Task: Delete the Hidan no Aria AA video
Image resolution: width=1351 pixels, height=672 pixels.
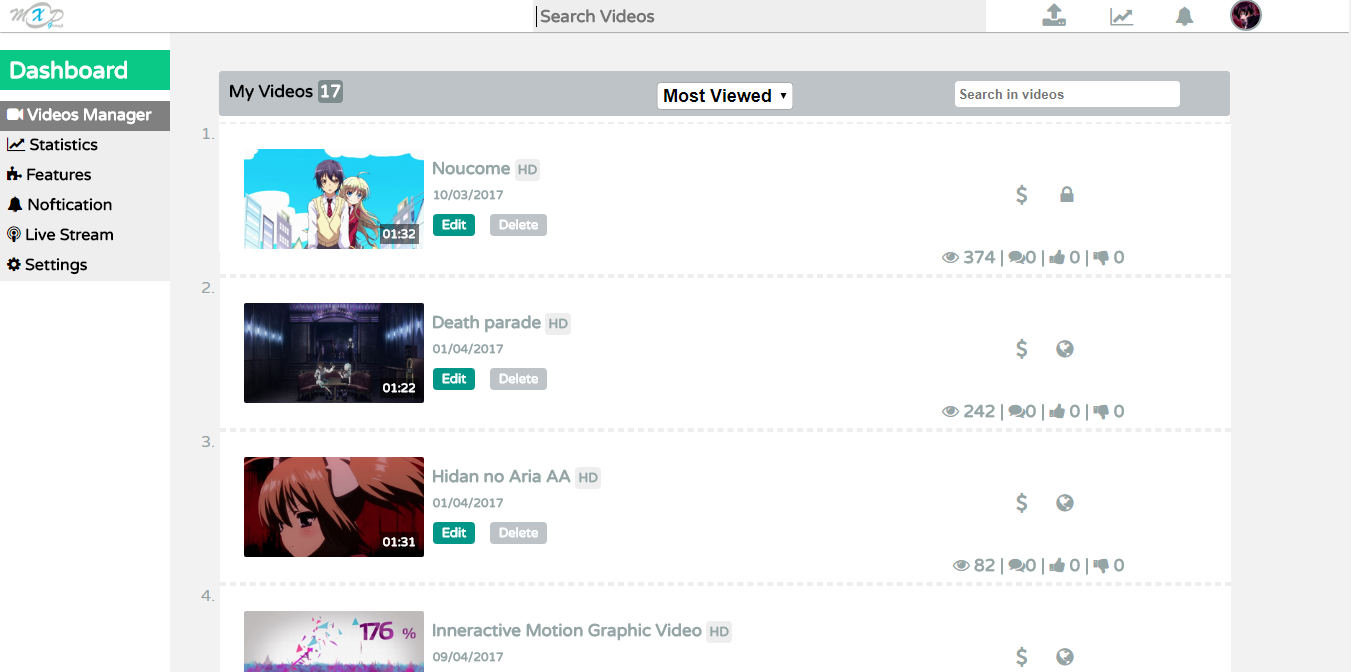Action: click(x=518, y=533)
